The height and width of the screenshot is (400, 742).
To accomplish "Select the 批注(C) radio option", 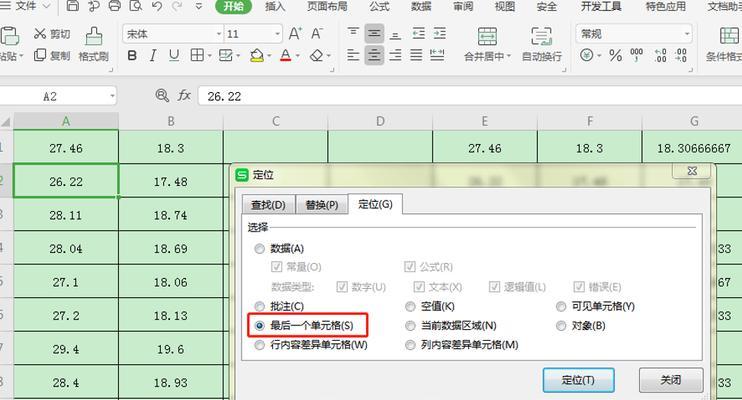I will pos(259,306).
